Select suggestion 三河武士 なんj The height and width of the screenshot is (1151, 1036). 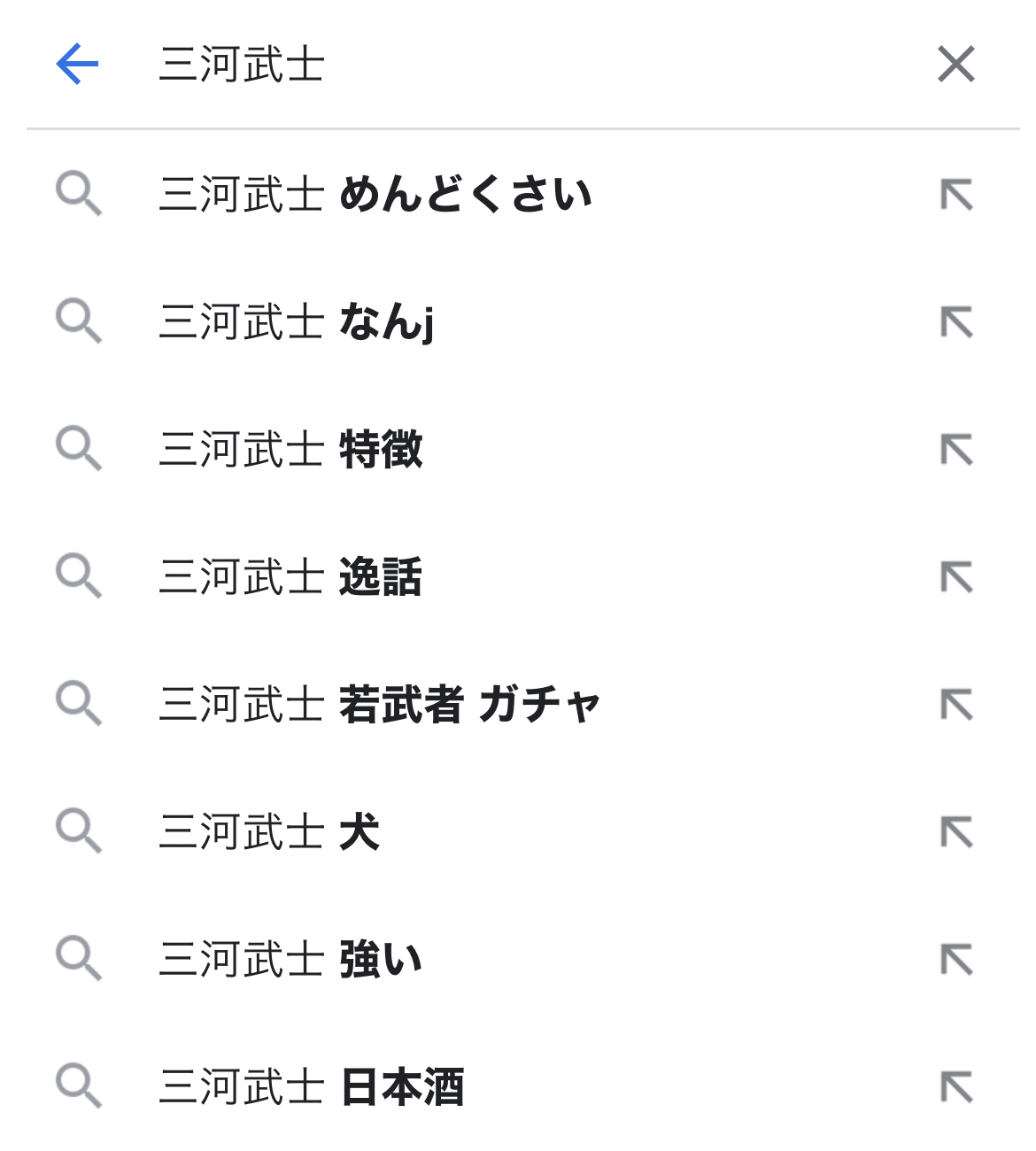(x=297, y=321)
